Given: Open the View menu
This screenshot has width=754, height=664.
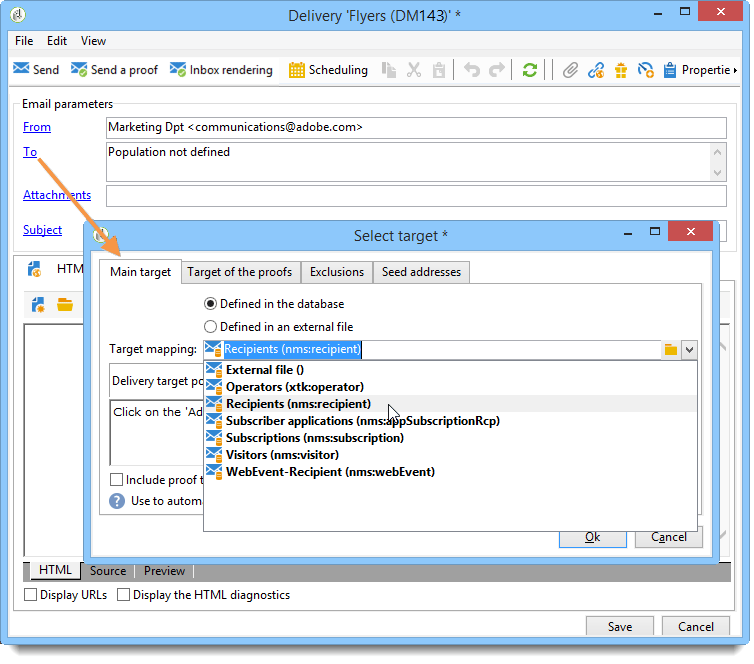Looking at the screenshot, I should tap(93, 41).
